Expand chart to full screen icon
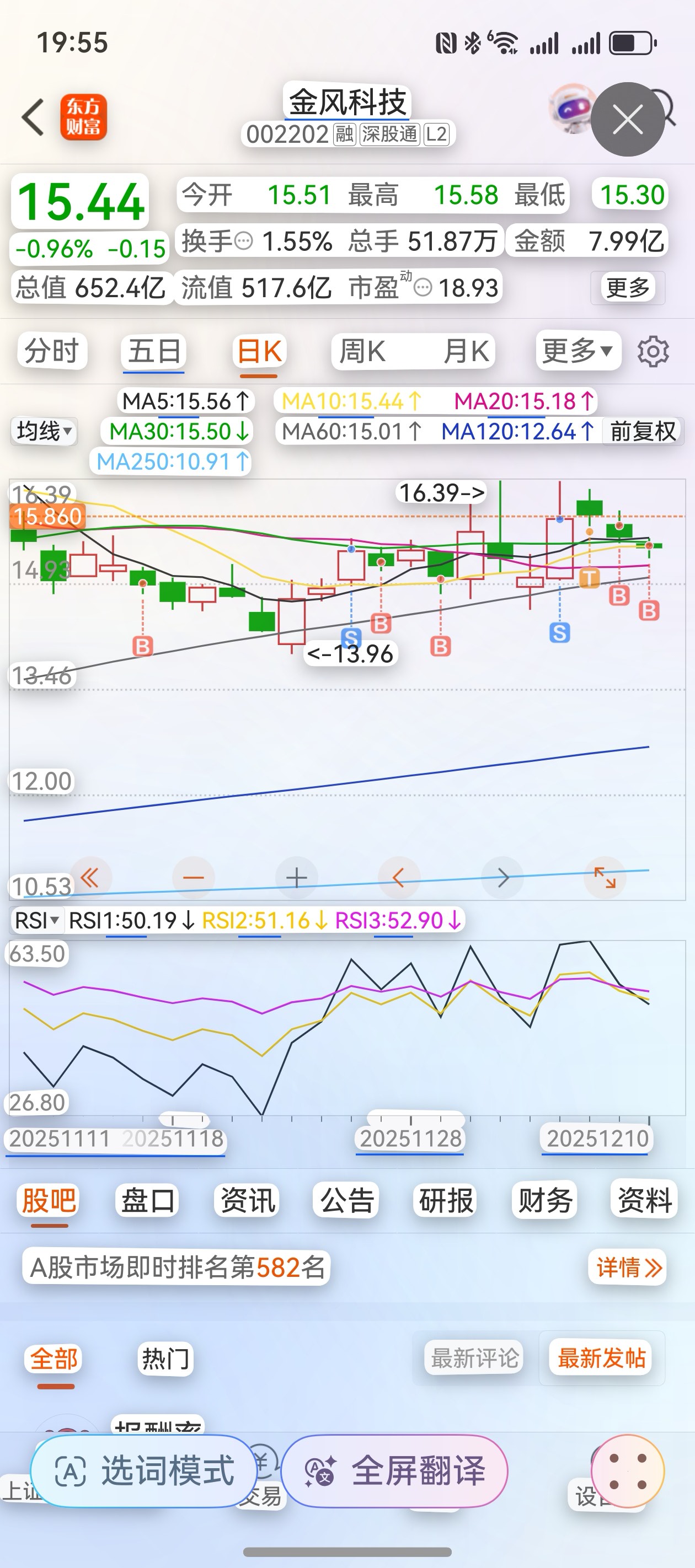 tap(605, 878)
